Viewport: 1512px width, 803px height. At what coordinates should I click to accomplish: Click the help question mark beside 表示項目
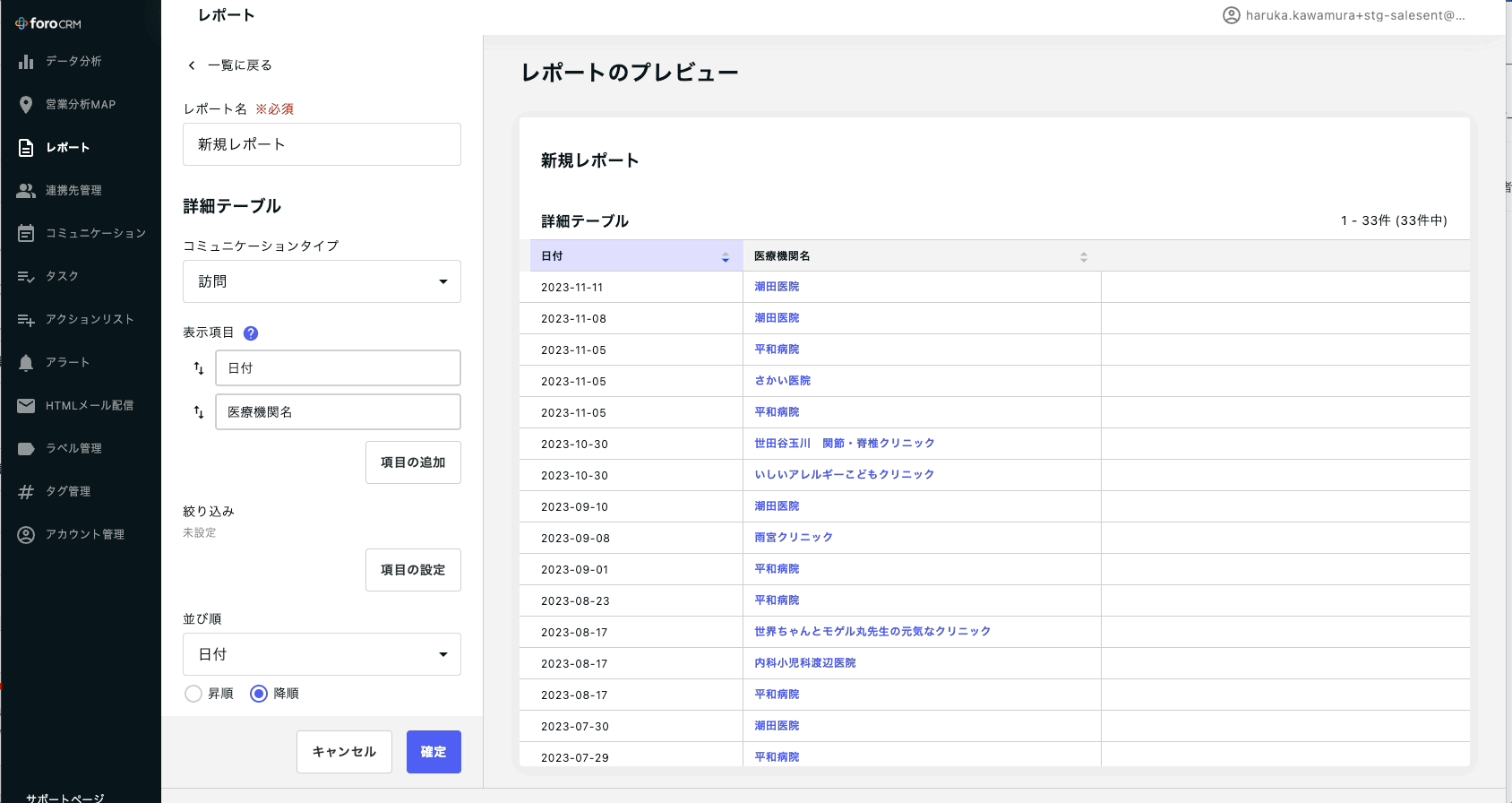coord(251,333)
